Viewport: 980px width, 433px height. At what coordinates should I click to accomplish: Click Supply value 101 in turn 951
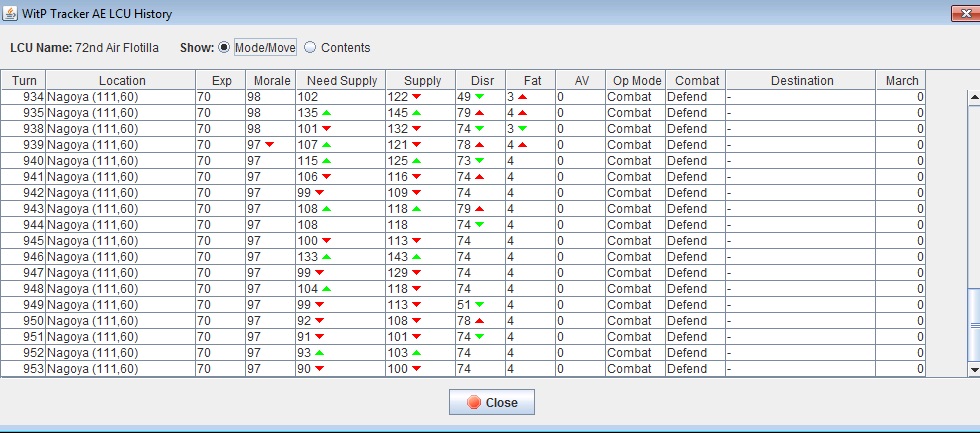pos(421,337)
